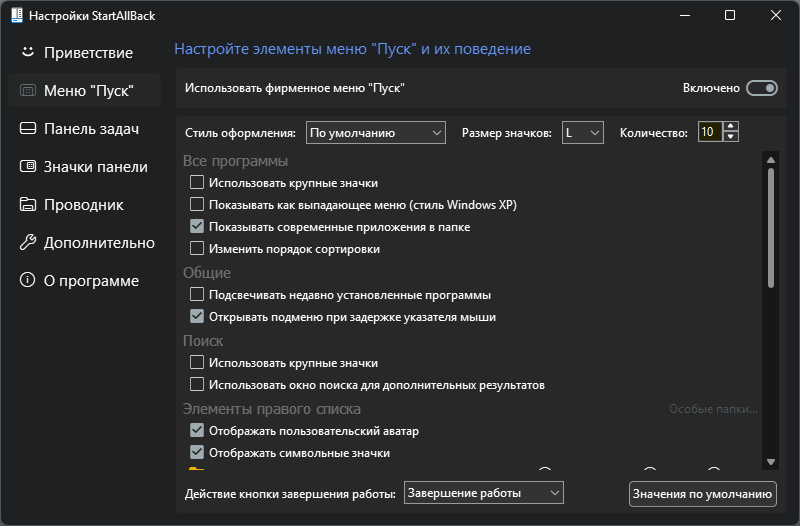Click the tray icon beside Значки панели
This screenshot has height=526, width=800.
click(28, 166)
